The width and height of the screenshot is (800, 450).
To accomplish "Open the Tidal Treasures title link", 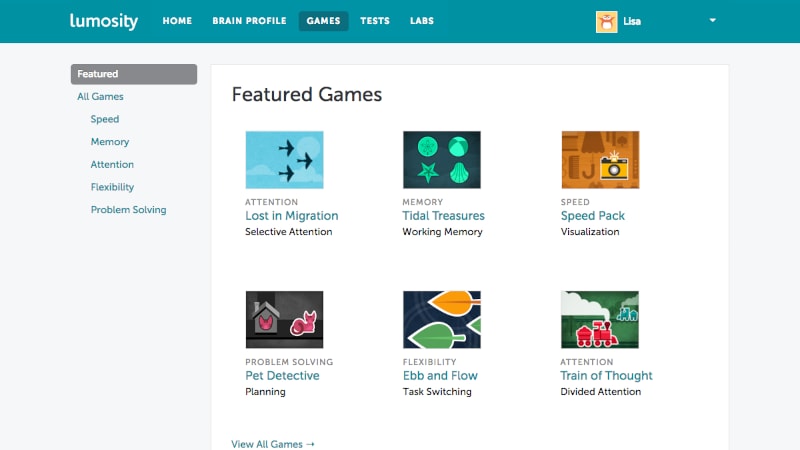I will coord(443,216).
